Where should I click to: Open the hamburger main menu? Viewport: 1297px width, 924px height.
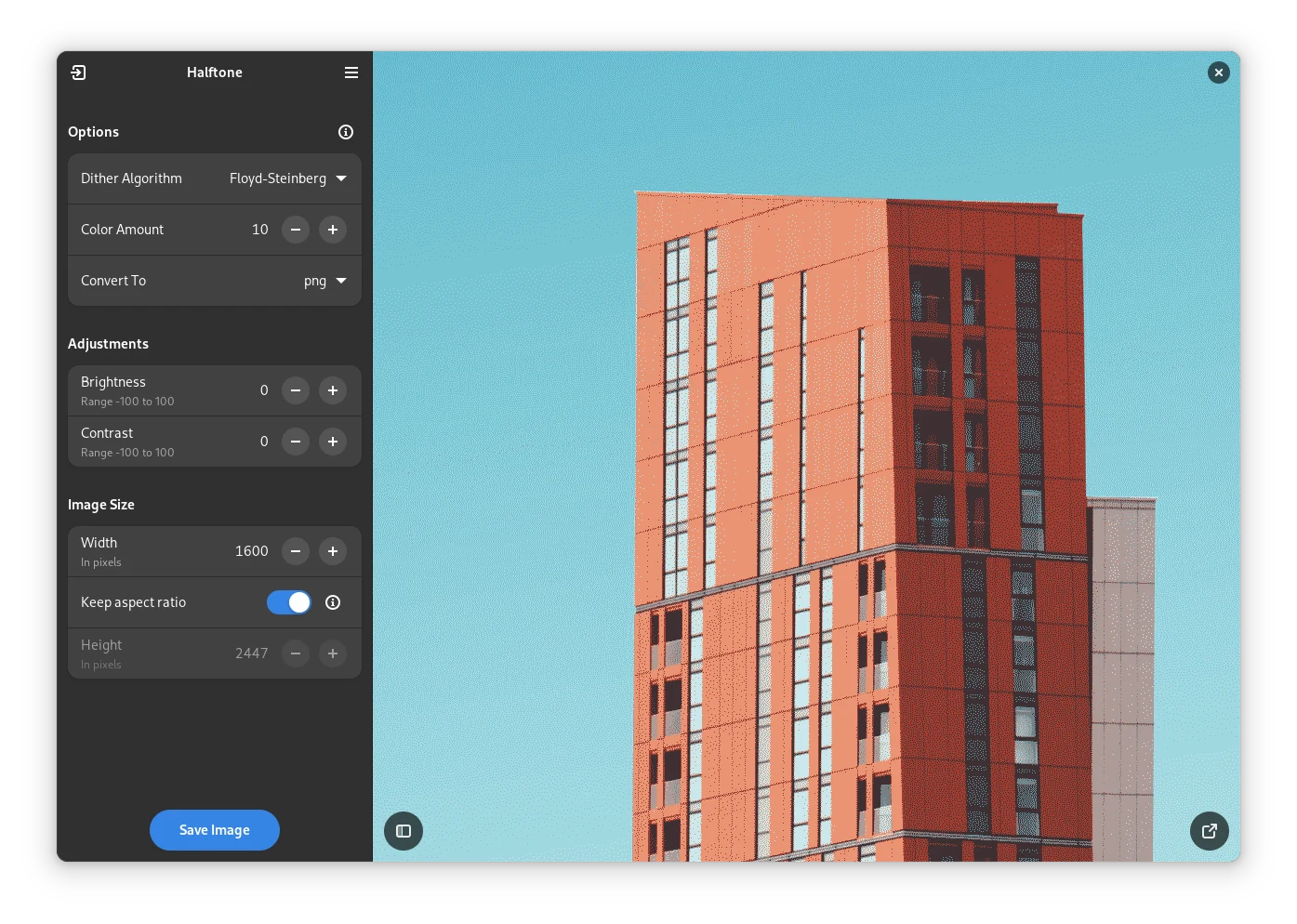[x=351, y=73]
